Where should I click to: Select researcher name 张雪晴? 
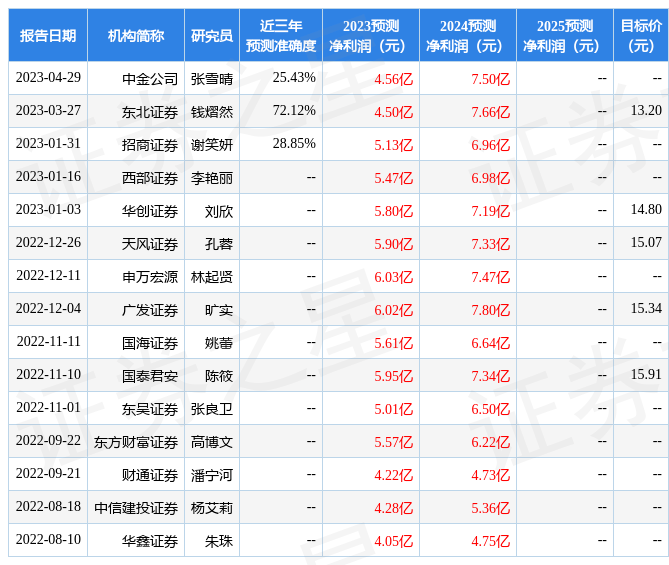(212, 79)
